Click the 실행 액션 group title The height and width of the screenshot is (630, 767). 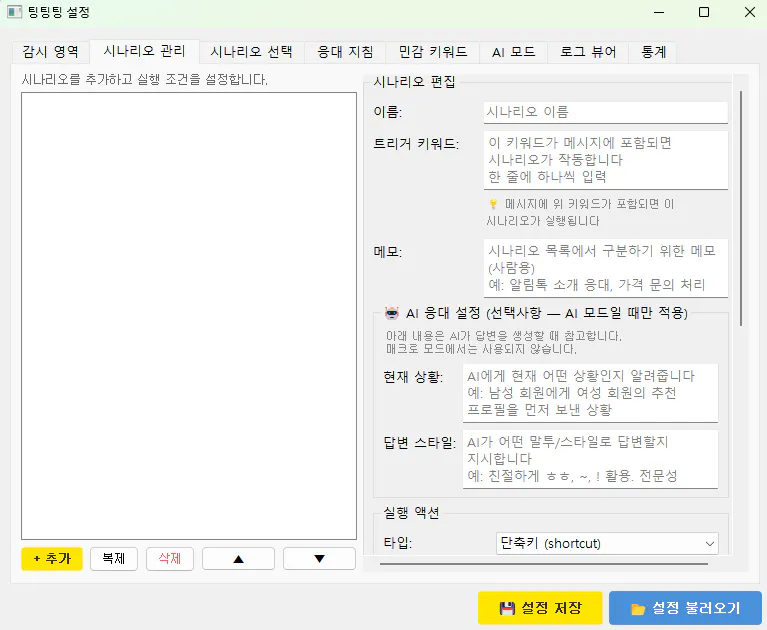click(x=411, y=513)
